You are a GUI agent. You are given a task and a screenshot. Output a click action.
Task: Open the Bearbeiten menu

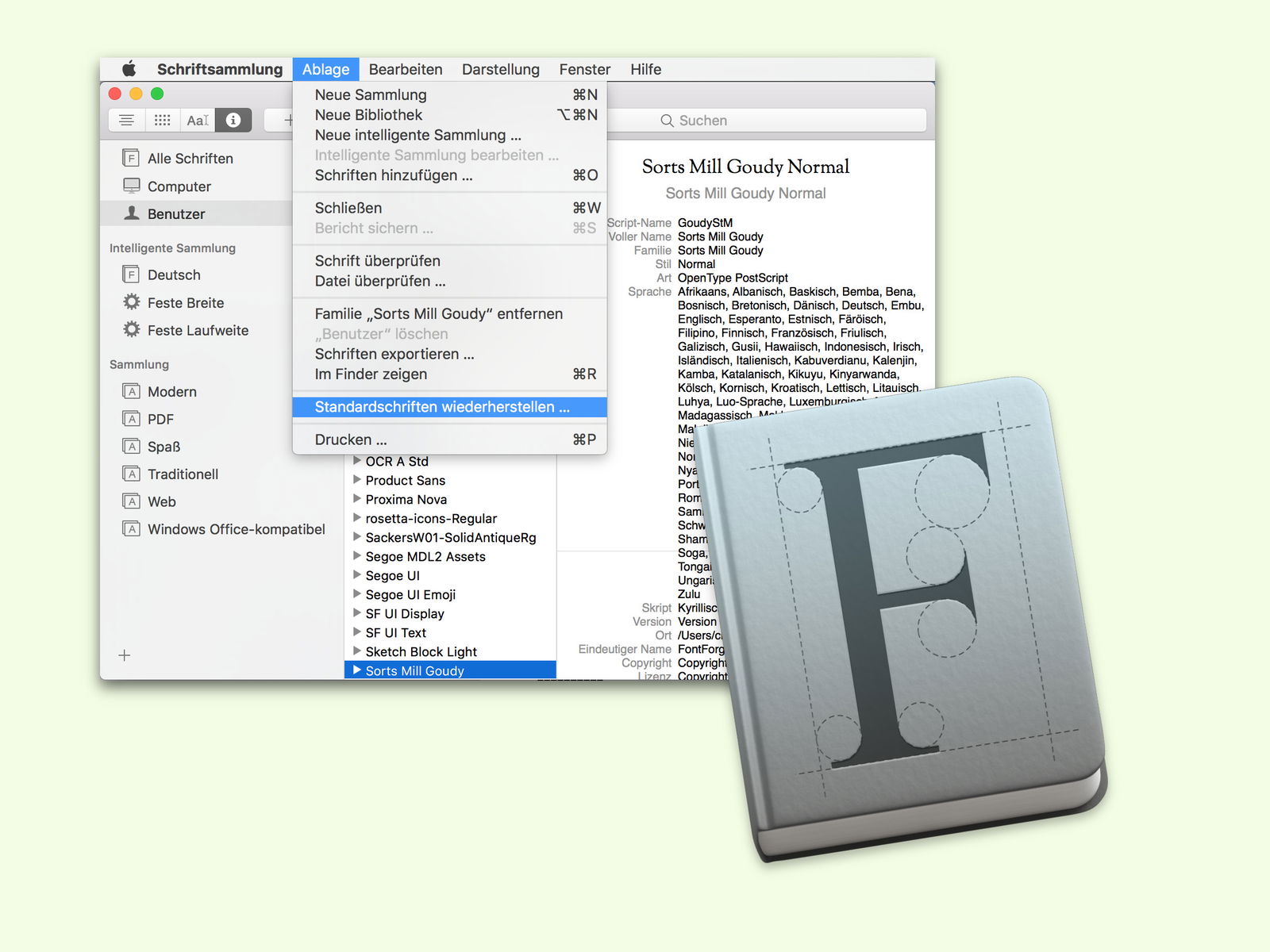[x=406, y=69]
